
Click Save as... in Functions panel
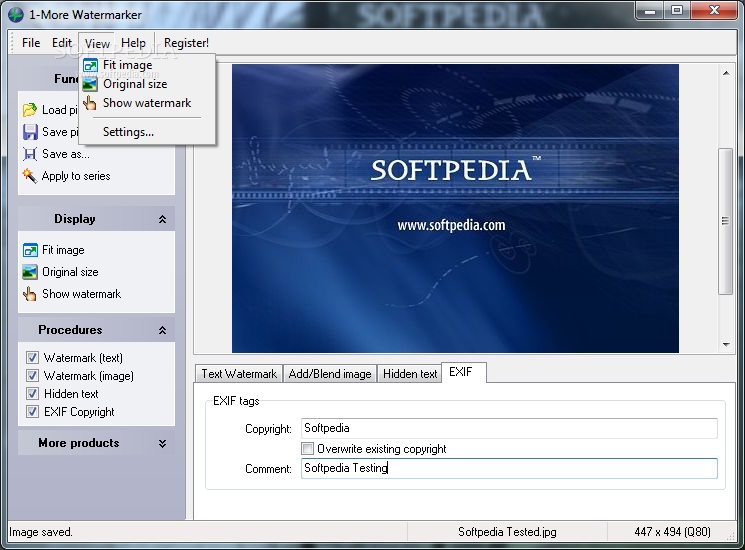(x=66, y=154)
